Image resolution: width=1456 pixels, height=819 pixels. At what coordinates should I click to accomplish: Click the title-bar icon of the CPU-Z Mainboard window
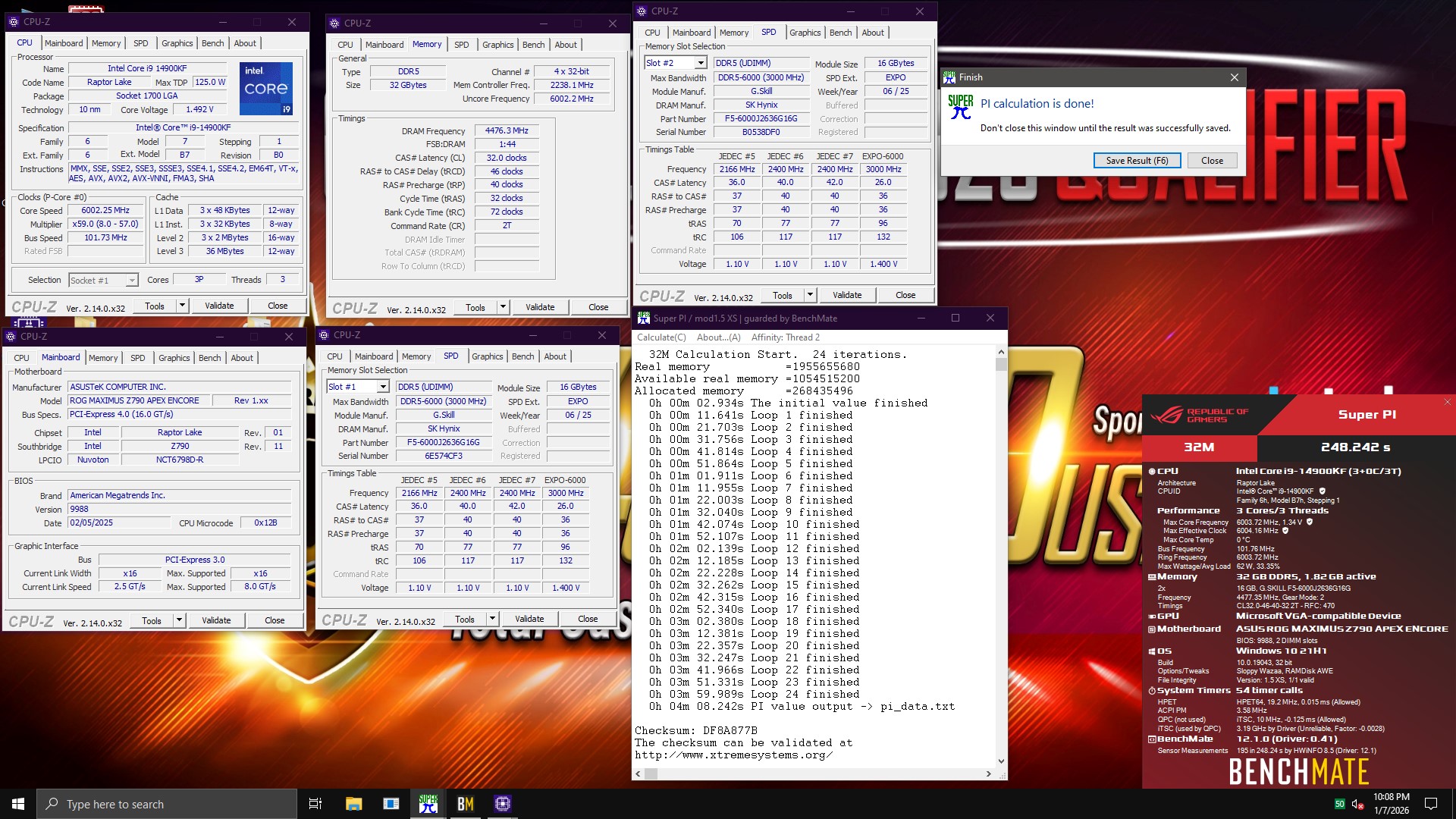(11, 337)
